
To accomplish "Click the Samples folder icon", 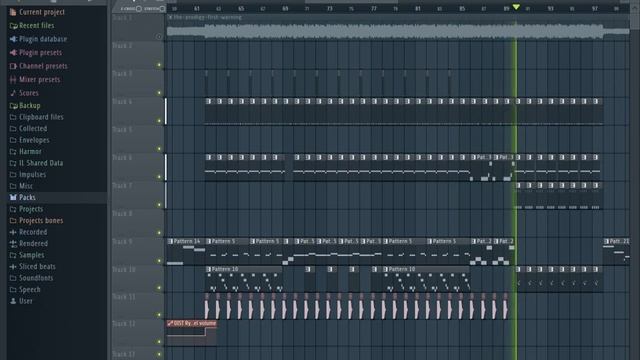I will click(x=13, y=255).
